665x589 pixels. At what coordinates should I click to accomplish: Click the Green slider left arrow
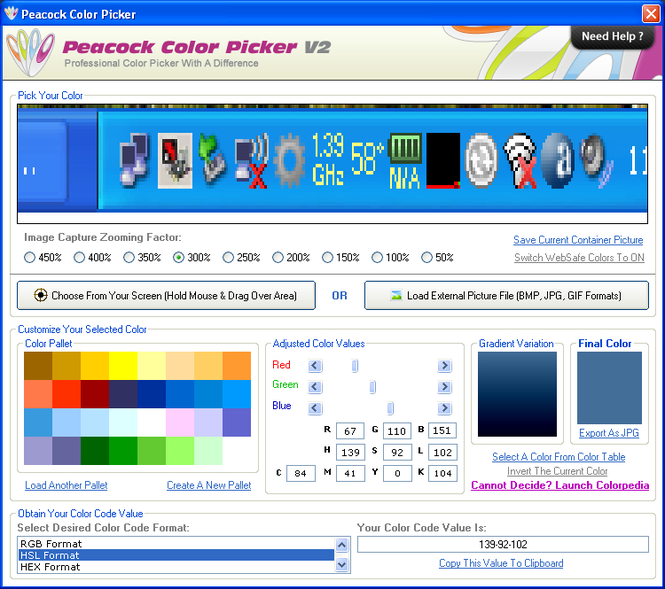click(315, 387)
